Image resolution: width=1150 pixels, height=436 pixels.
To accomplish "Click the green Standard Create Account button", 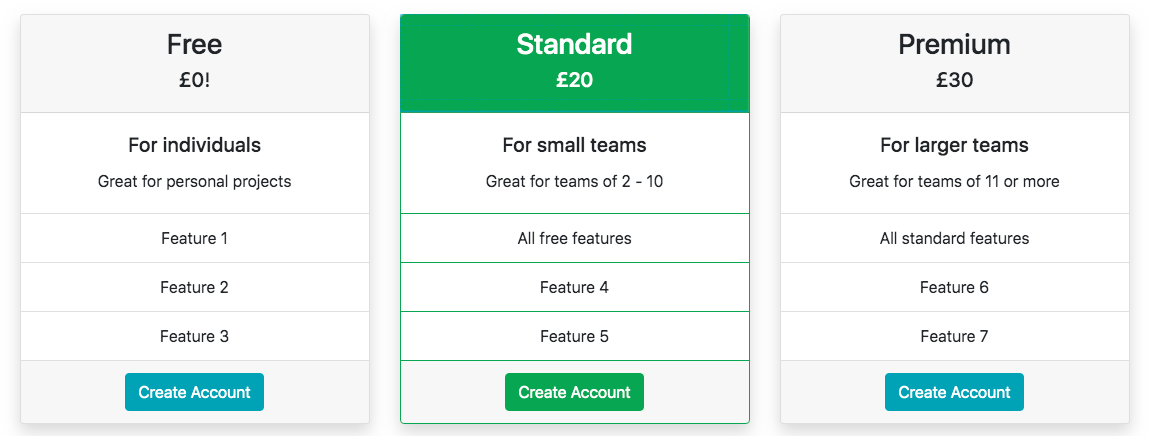I will [574, 392].
